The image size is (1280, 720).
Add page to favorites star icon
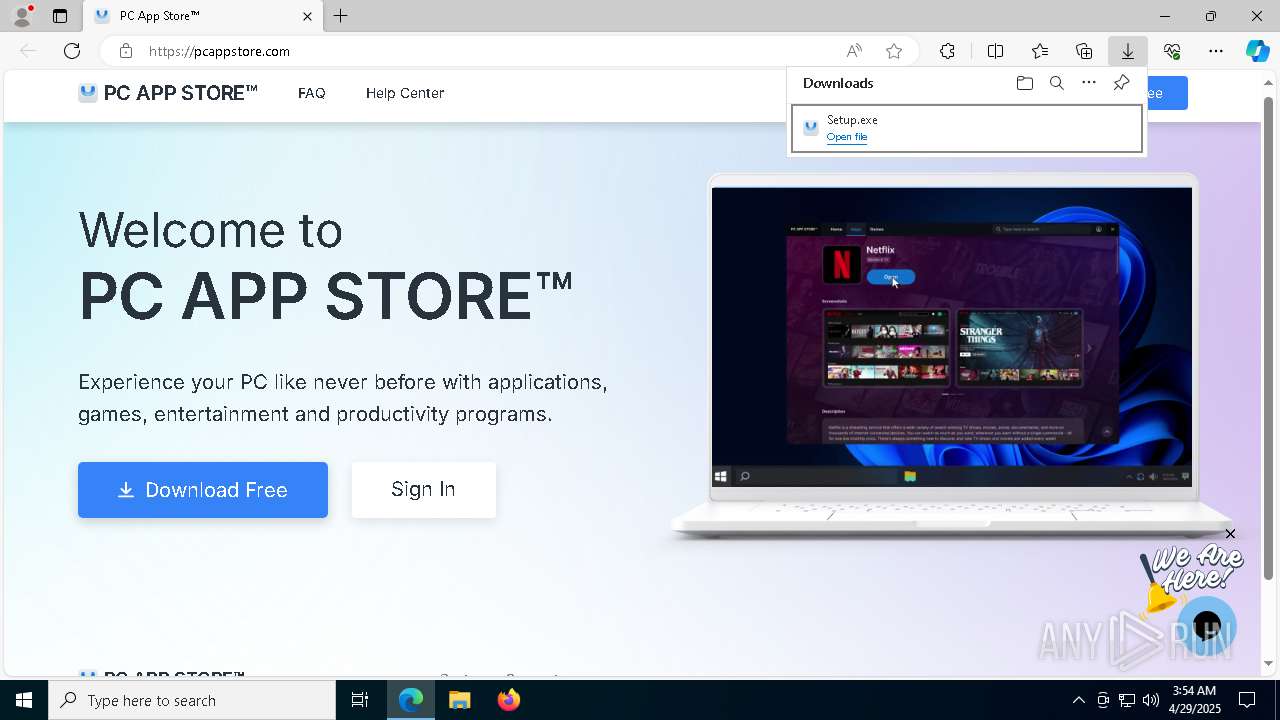pos(894,51)
